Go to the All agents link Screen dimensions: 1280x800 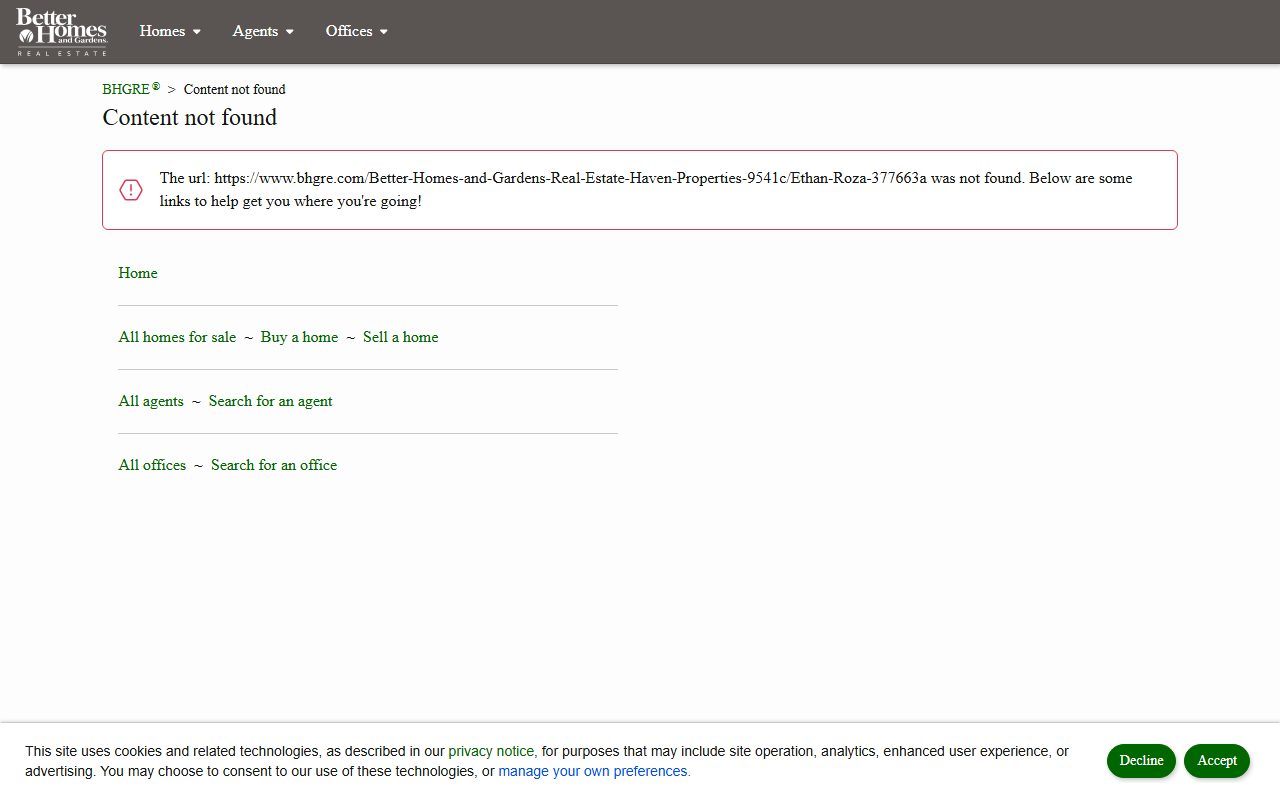[x=151, y=401]
